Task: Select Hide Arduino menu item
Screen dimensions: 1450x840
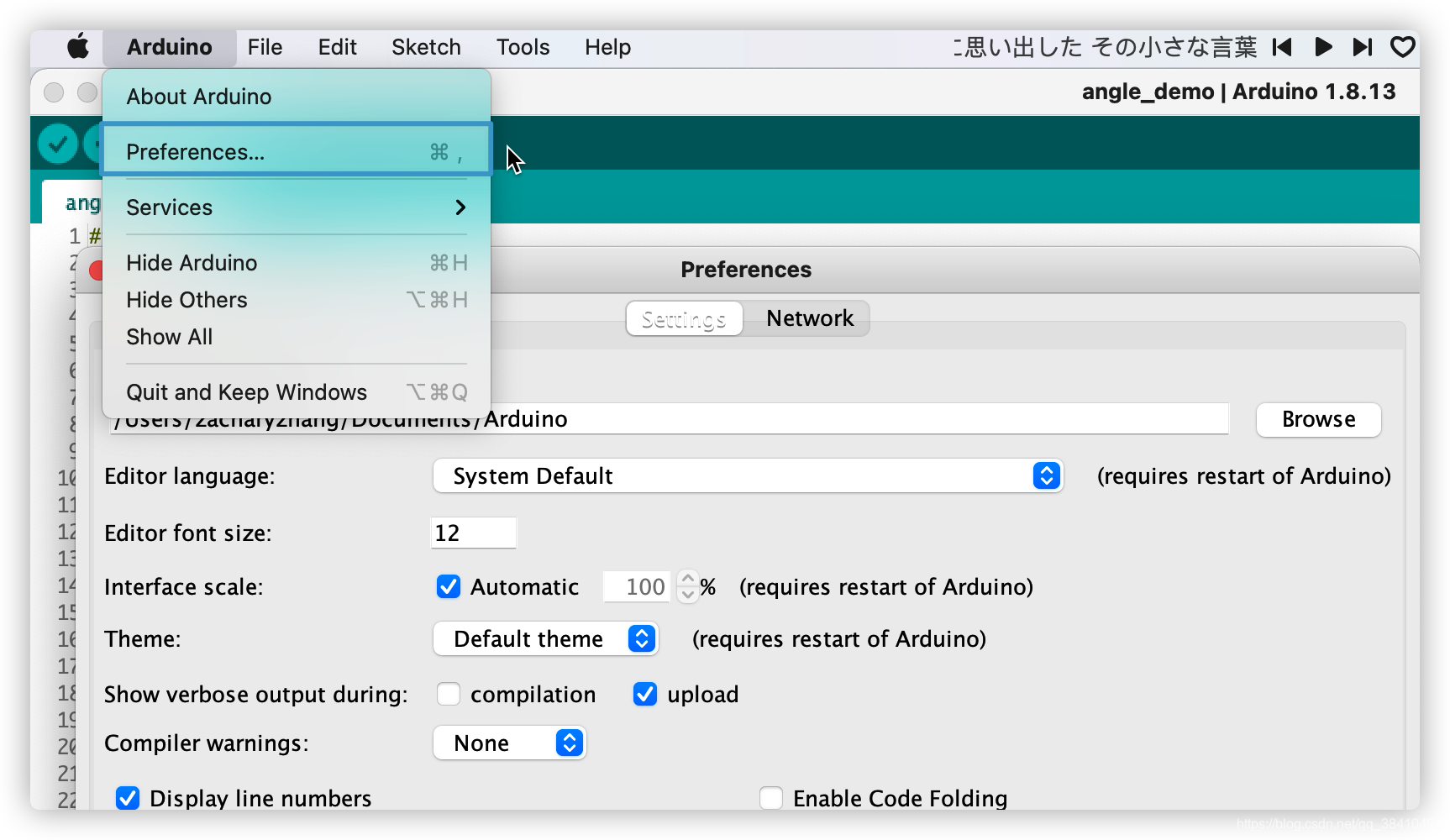Action: tap(297, 263)
